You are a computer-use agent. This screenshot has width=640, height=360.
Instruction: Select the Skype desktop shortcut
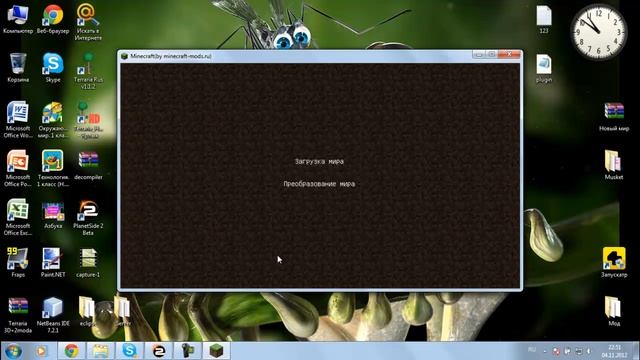click(x=53, y=68)
